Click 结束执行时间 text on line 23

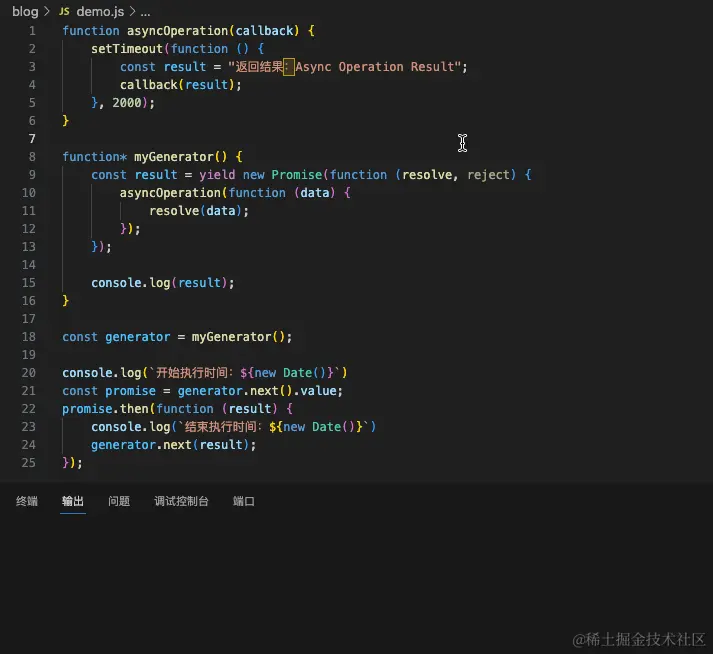(x=221, y=427)
